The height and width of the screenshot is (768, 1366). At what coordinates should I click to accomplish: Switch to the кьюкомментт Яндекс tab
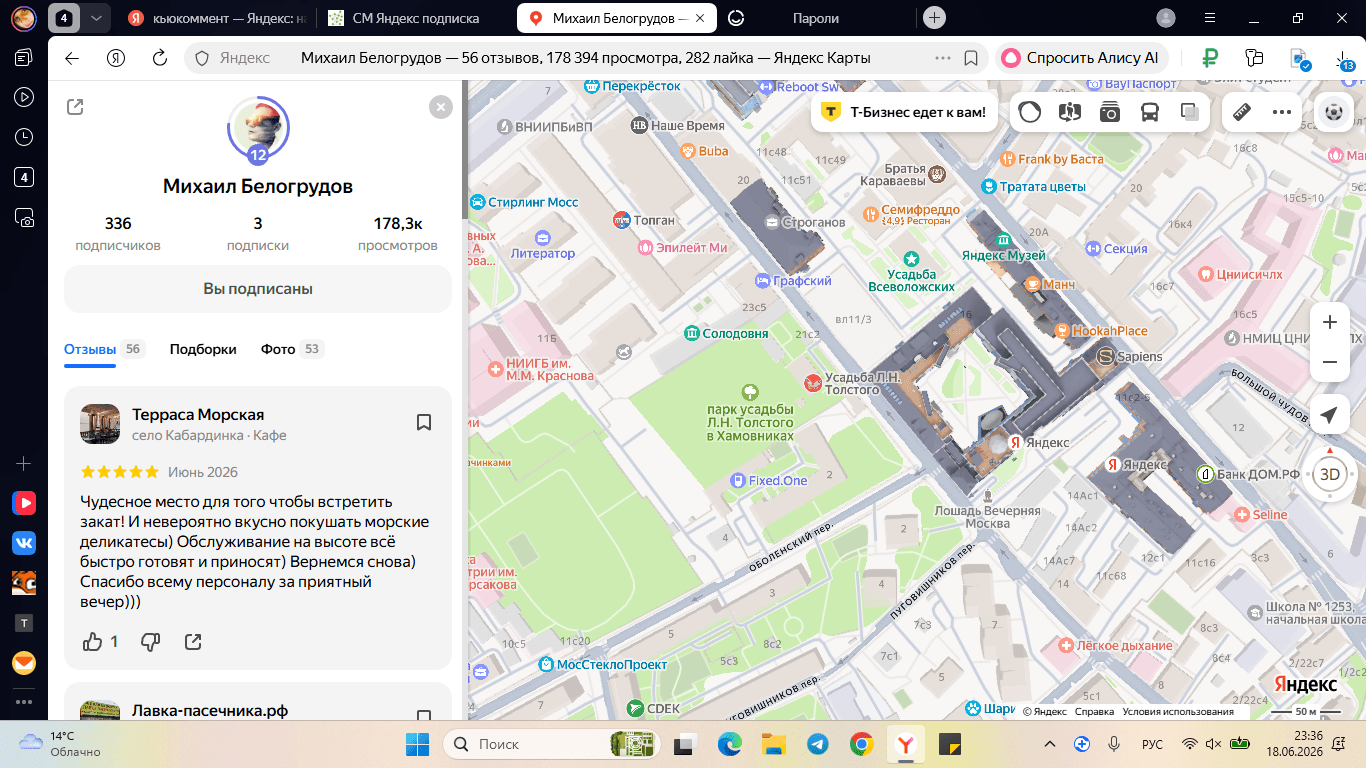216,18
